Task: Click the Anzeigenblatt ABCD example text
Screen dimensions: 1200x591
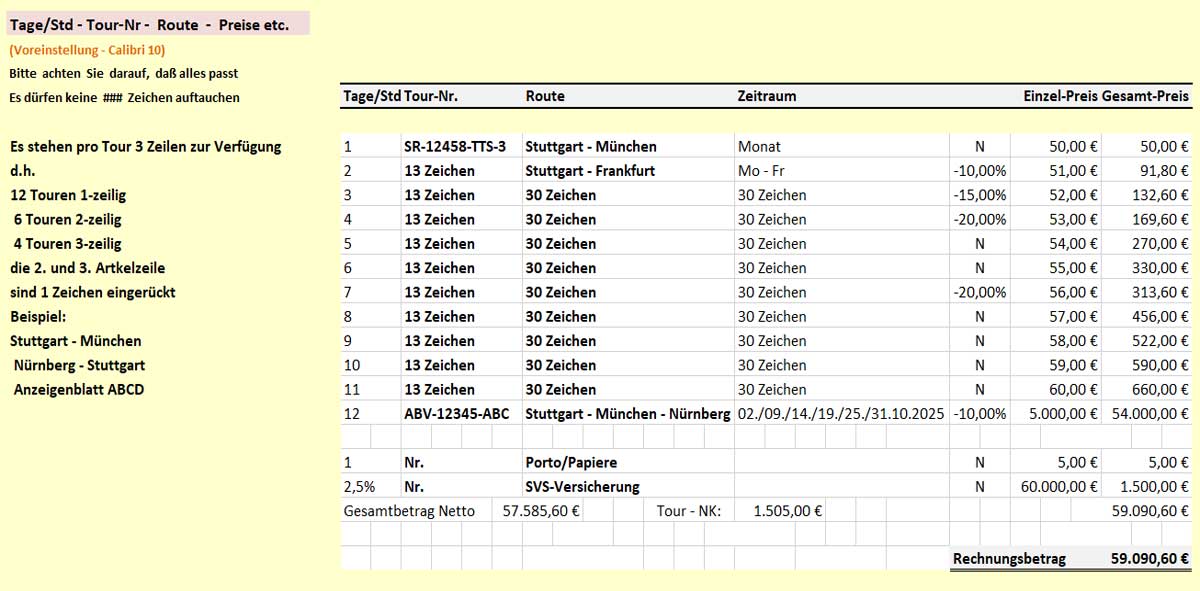Action: (x=79, y=390)
